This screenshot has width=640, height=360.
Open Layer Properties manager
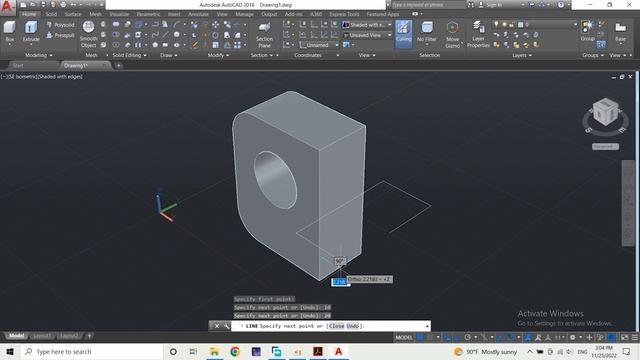coord(478,35)
